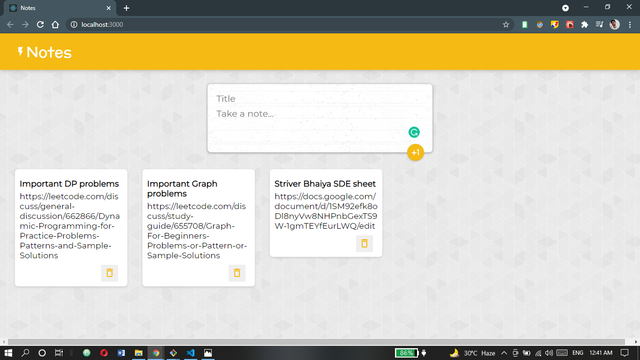Open the media control queue icon
Viewport: 640px width, 360px height.
(599, 24)
